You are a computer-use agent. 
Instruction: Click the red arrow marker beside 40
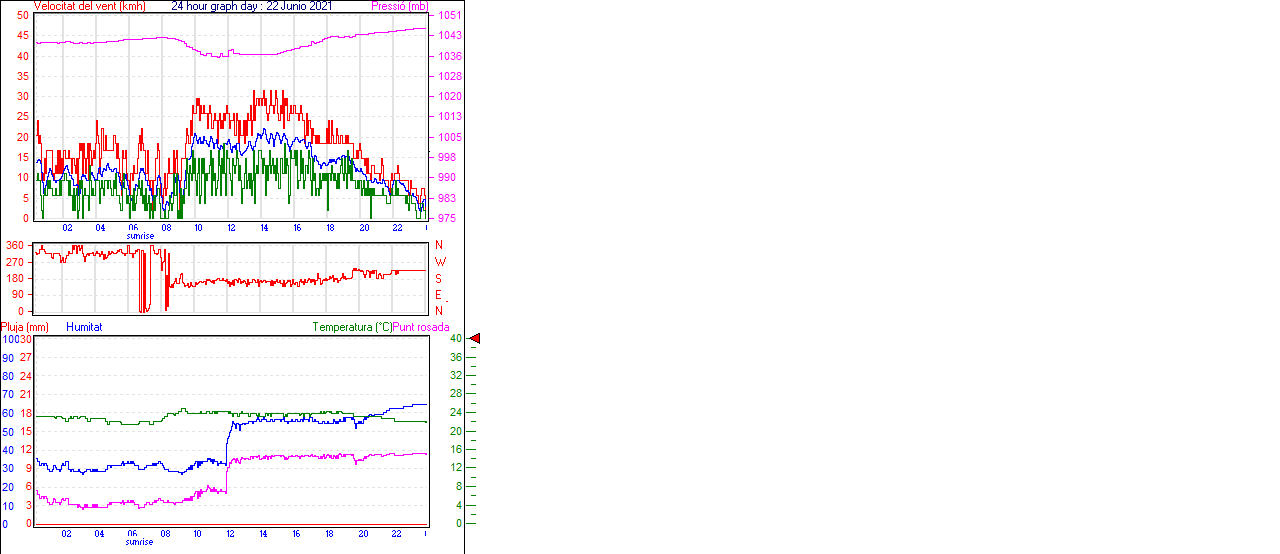pyautogui.click(x=475, y=339)
